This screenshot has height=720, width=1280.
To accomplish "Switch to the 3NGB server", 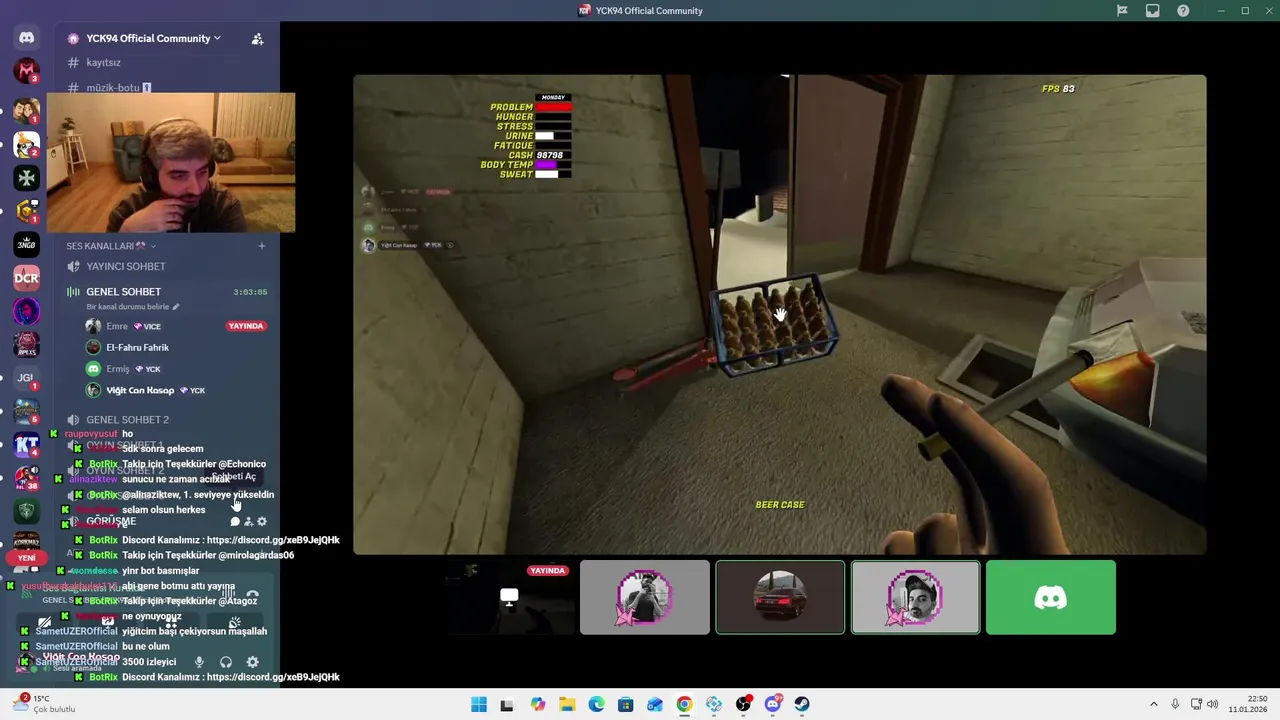I will click(x=27, y=244).
